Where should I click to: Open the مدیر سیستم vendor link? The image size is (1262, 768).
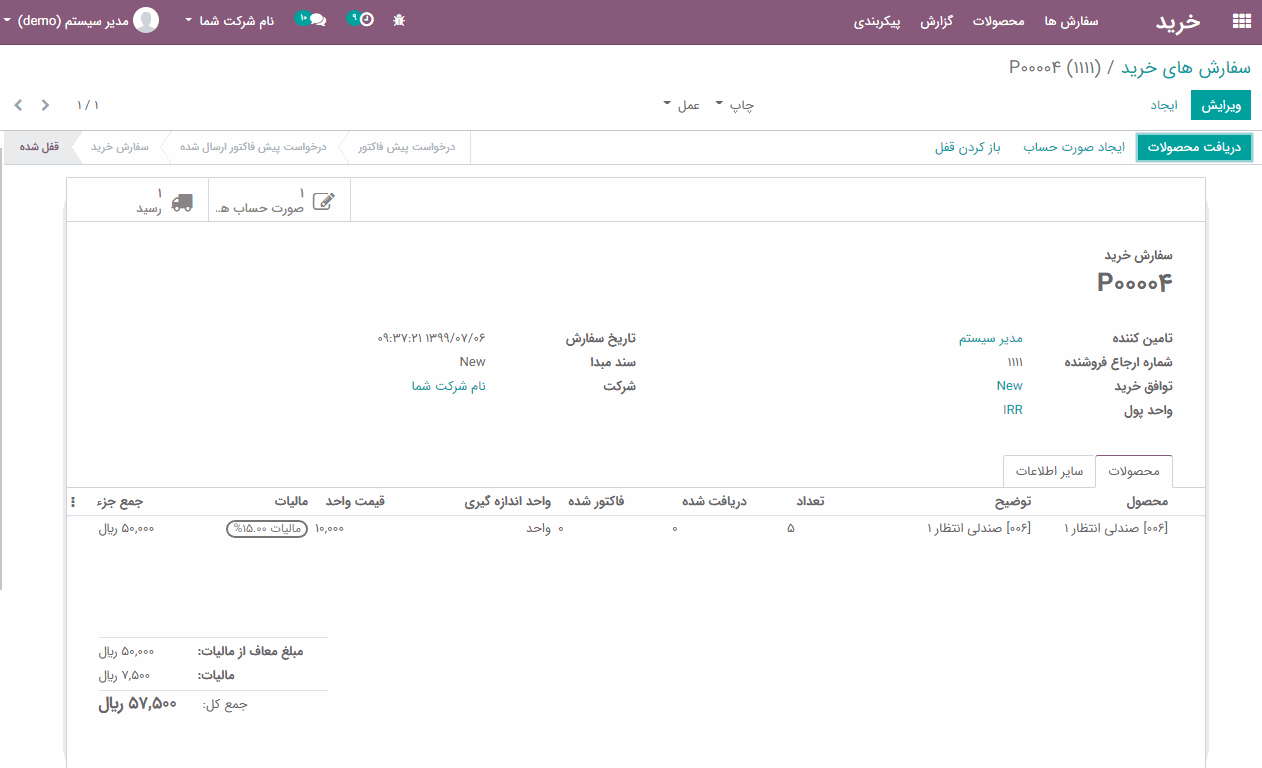click(991, 338)
